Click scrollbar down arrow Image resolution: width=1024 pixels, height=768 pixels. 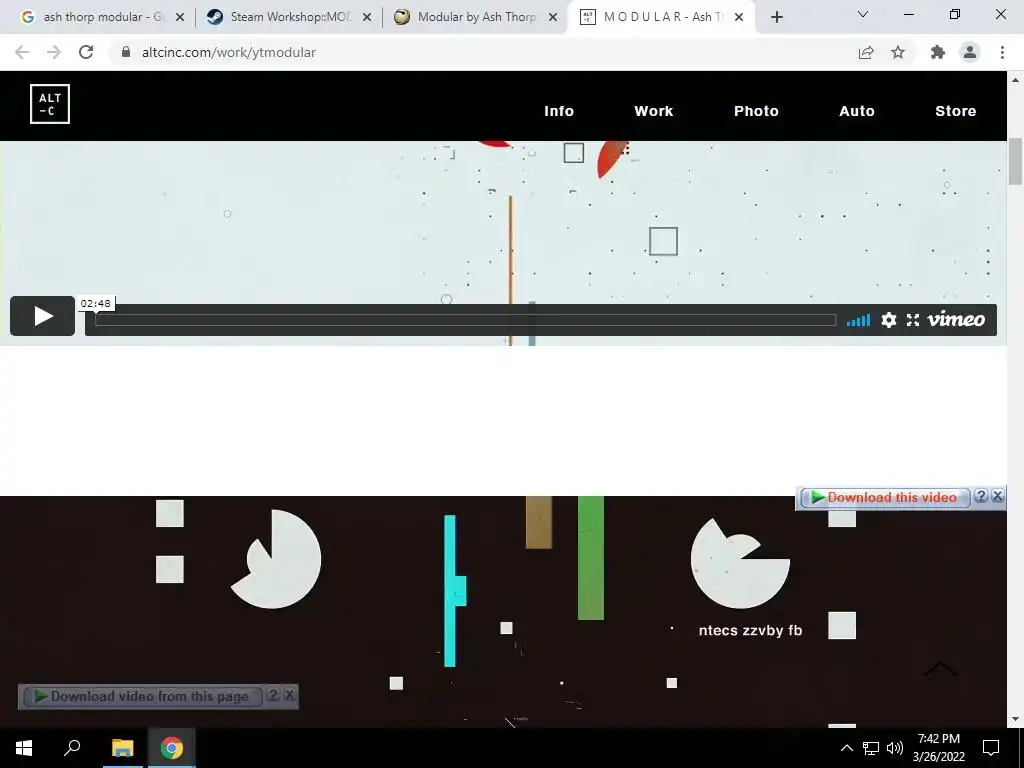1015,719
